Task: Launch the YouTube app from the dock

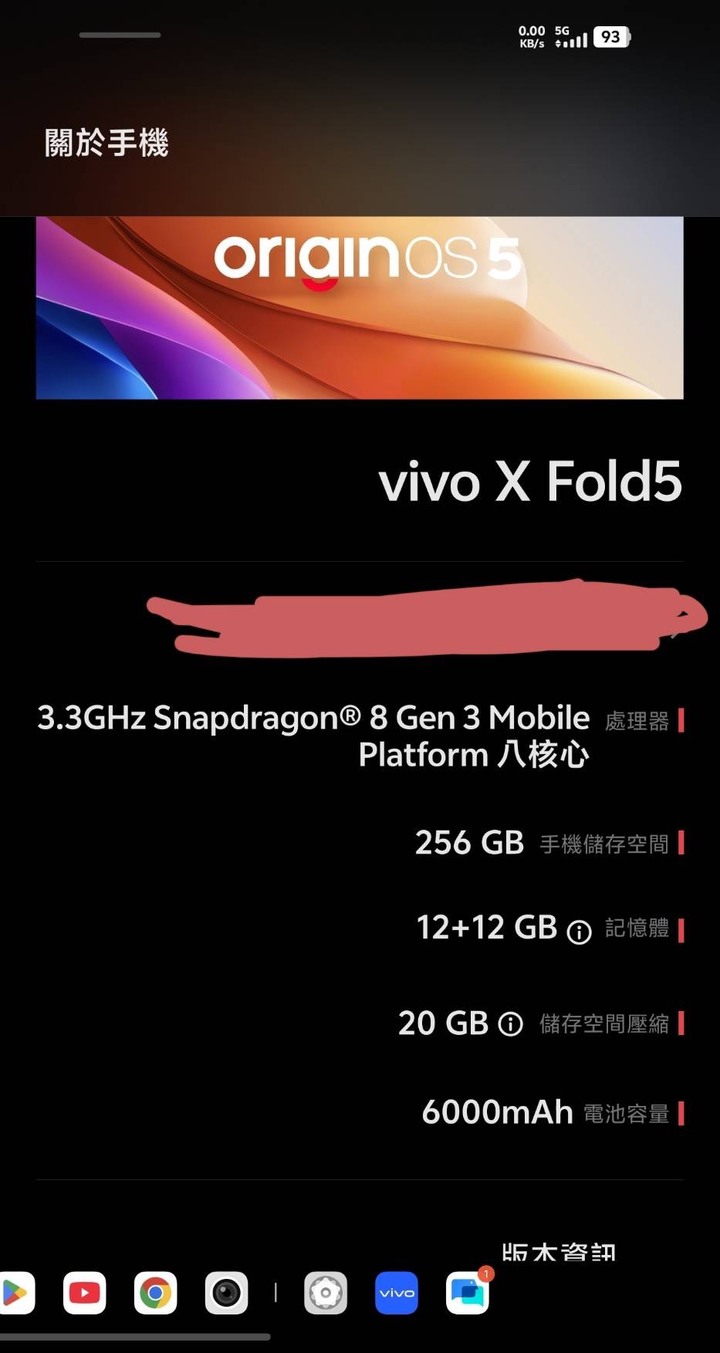Action: coord(84,1293)
